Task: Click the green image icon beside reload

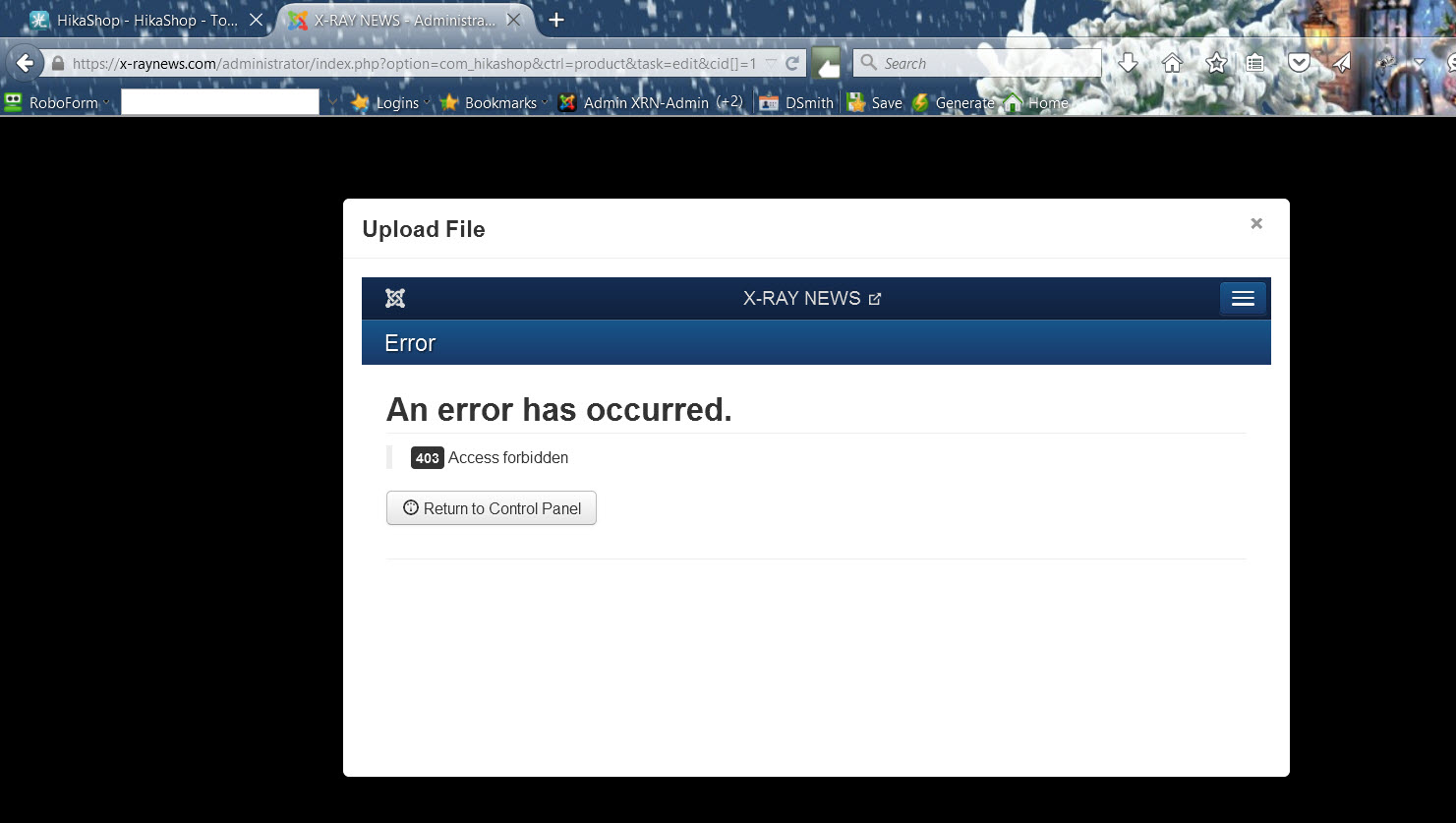Action: point(826,63)
